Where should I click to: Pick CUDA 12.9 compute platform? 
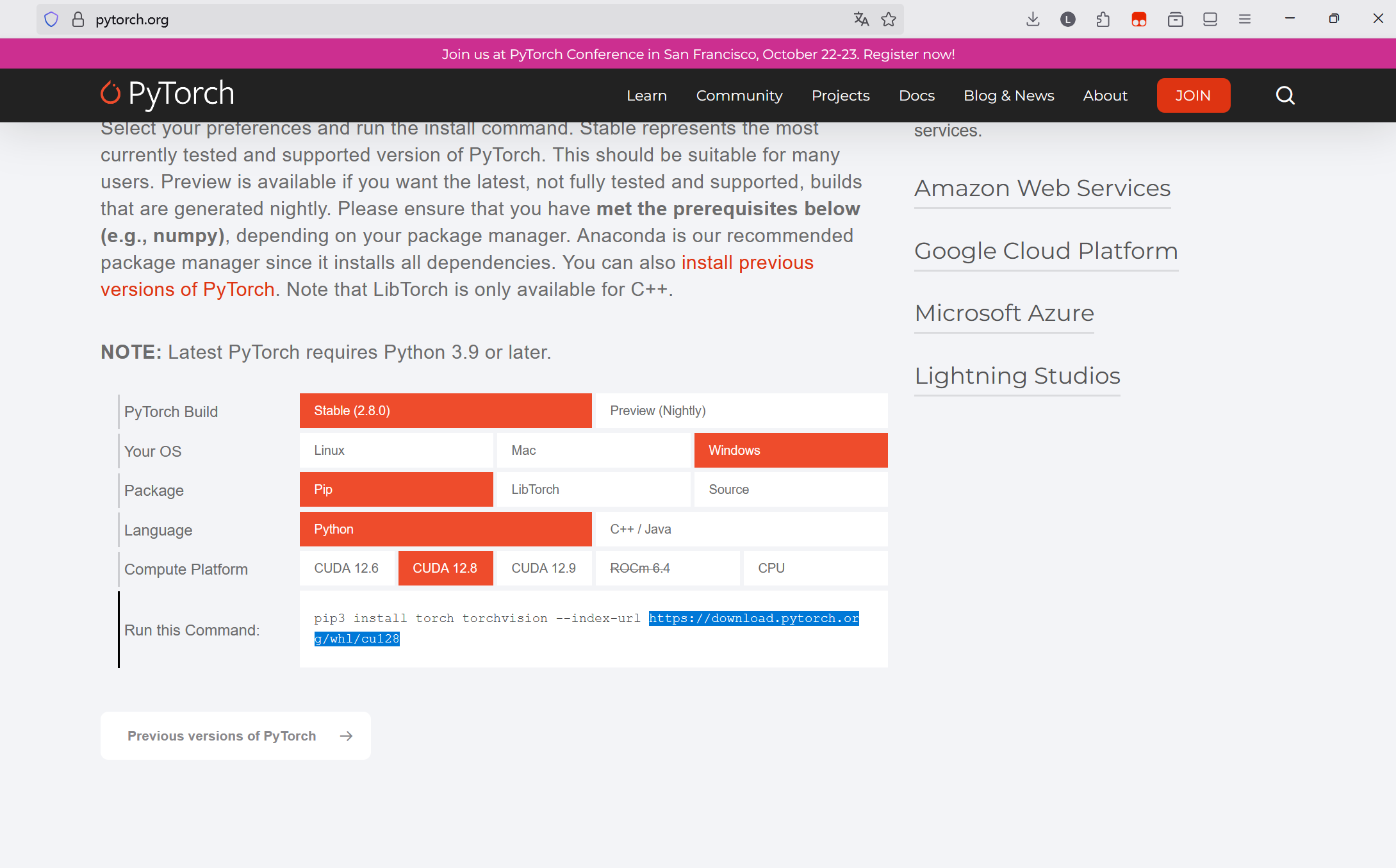pos(544,568)
